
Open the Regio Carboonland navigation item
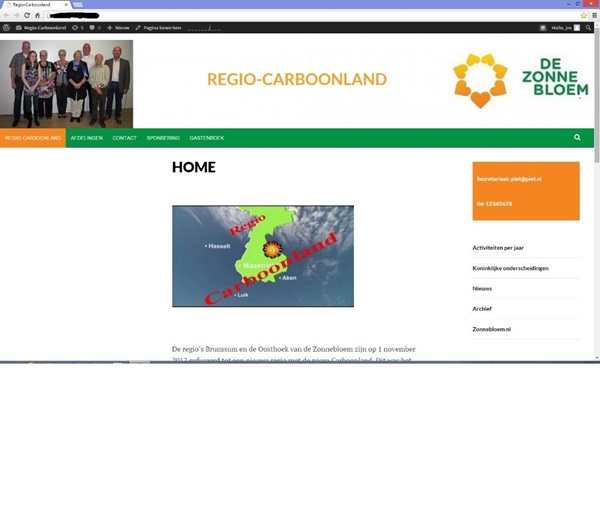pos(33,138)
